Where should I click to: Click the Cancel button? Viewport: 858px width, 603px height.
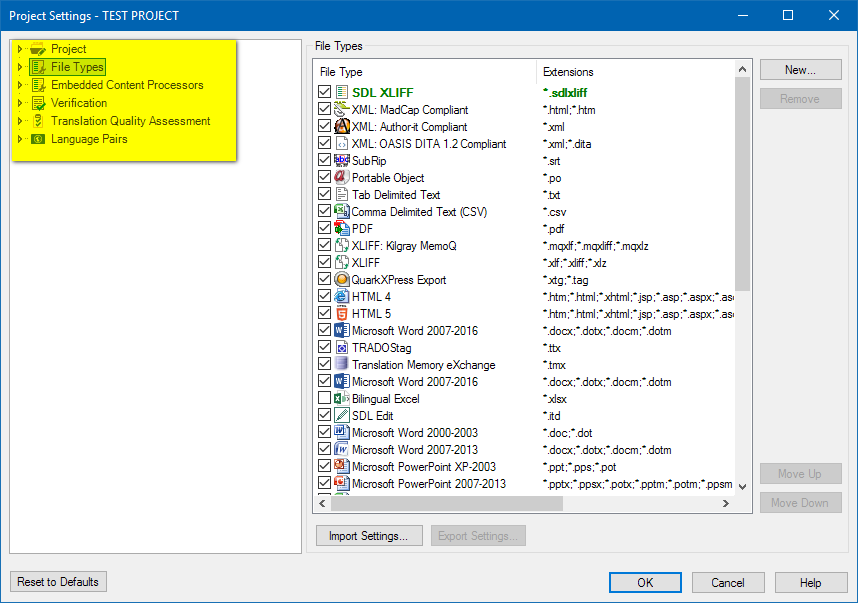tap(728, 583)
